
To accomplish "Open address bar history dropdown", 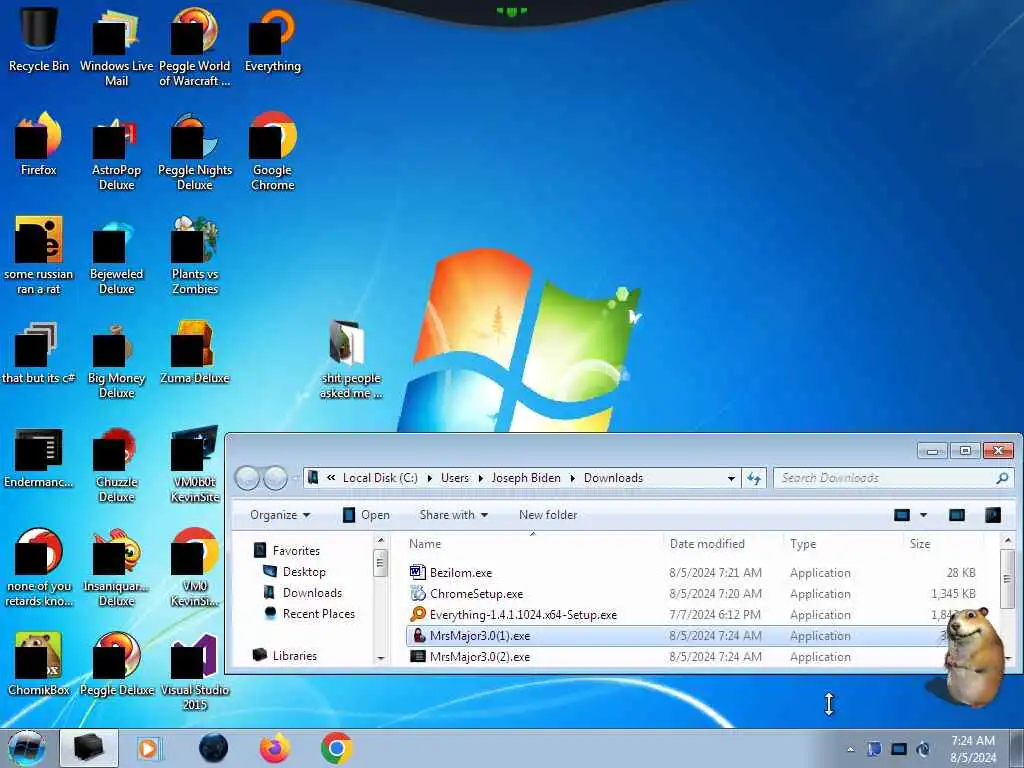I will (x=731, y=478).
